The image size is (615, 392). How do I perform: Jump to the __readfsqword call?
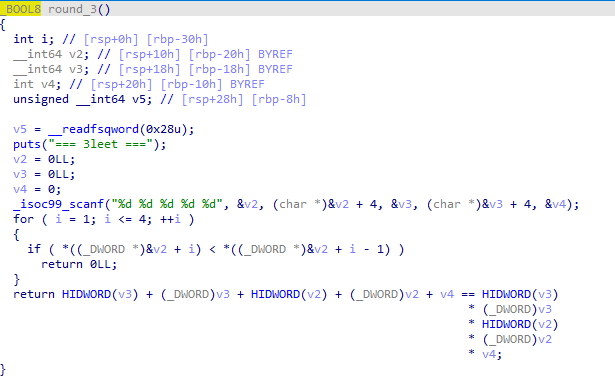[93, 129]
